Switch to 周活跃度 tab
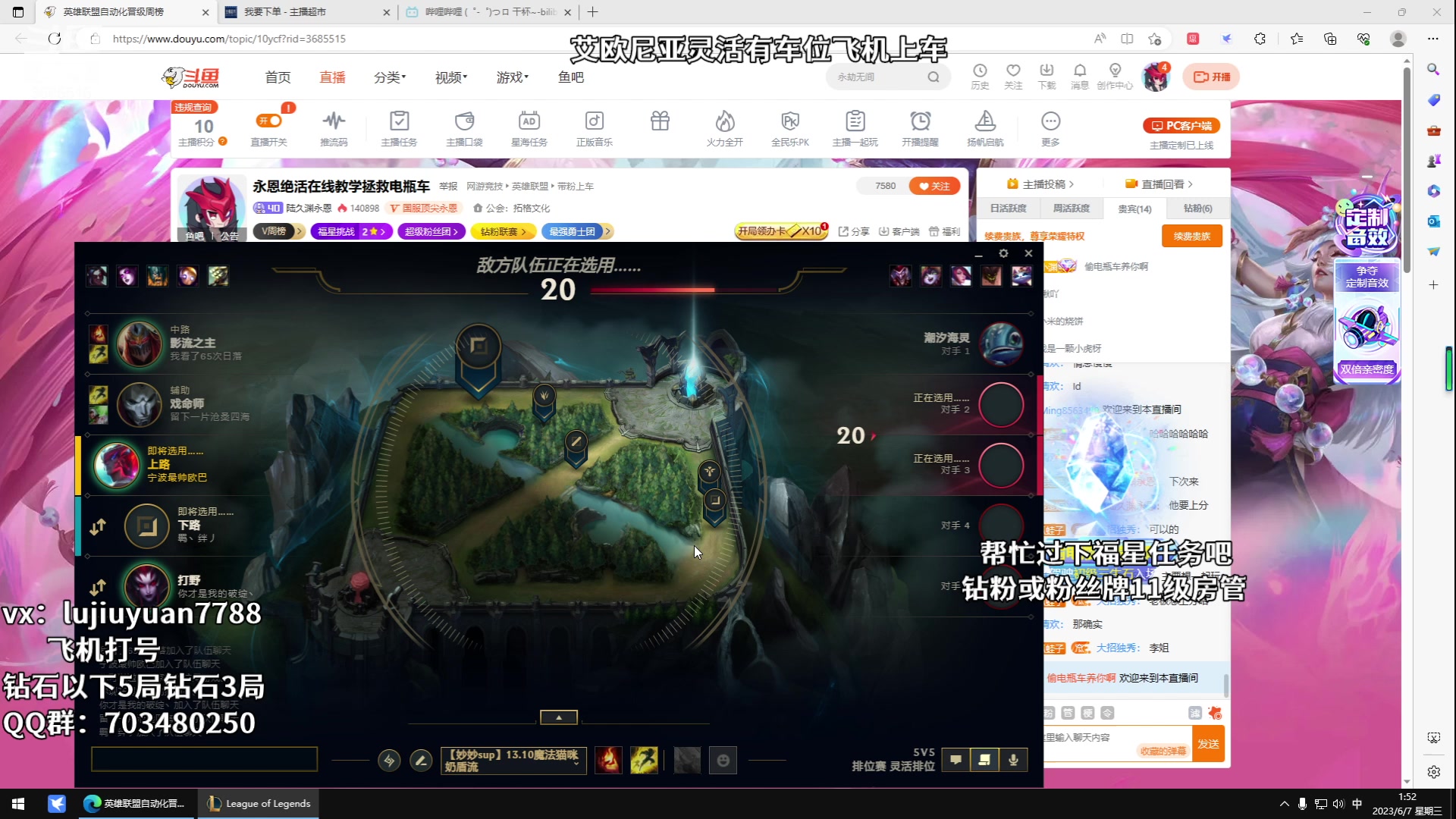Image resolution: width=1456 pixels, height=819 pixels. (x=1072, y=209)
